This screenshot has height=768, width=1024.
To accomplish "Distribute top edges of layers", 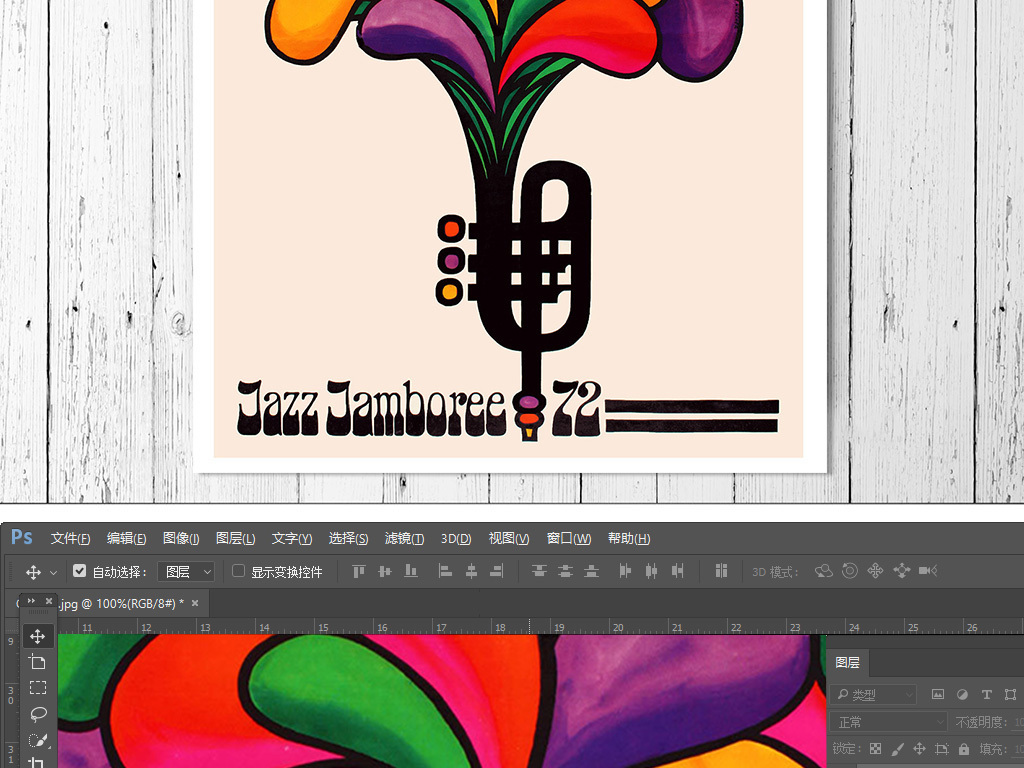I will click(539, 571).
